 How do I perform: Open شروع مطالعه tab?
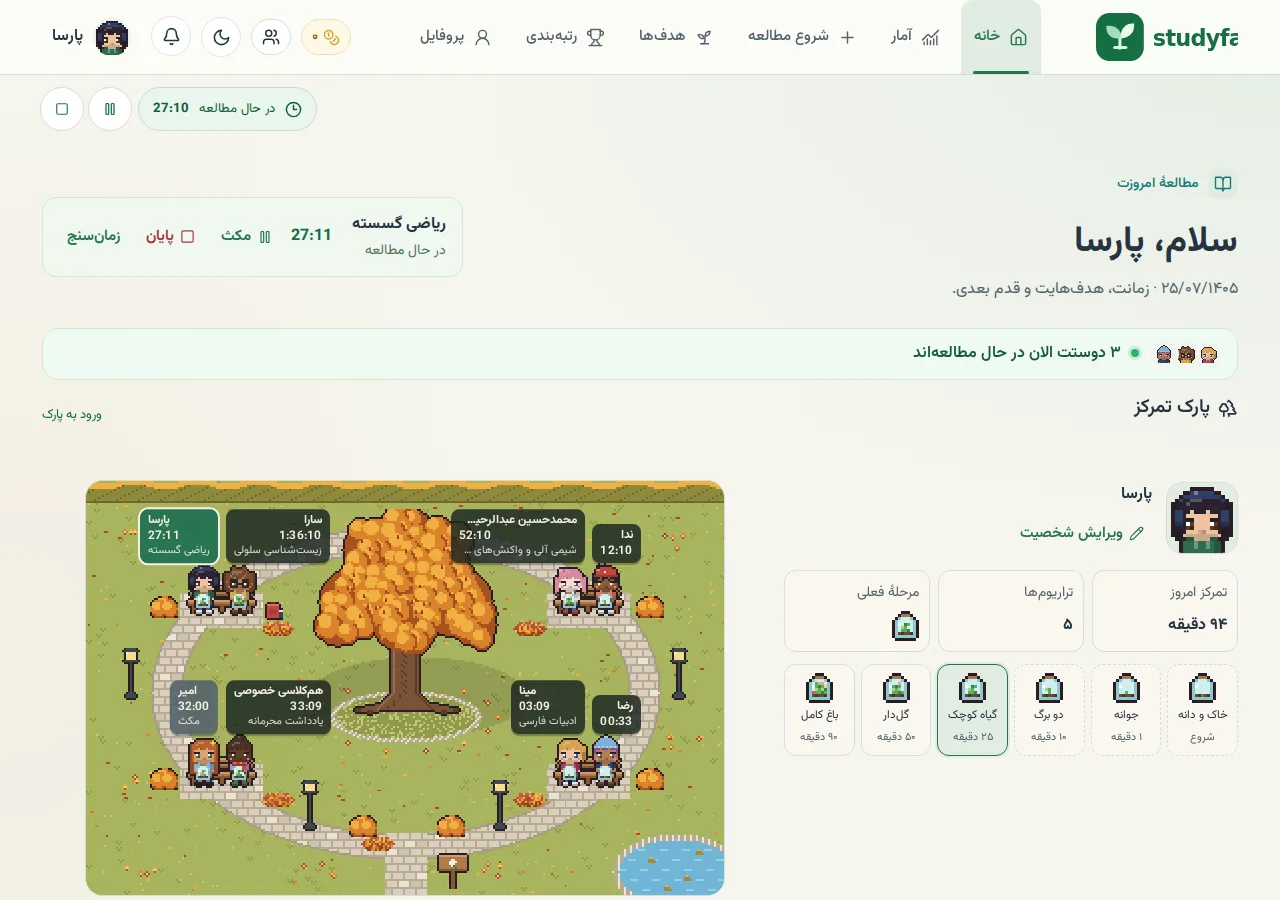click(802, 37)
